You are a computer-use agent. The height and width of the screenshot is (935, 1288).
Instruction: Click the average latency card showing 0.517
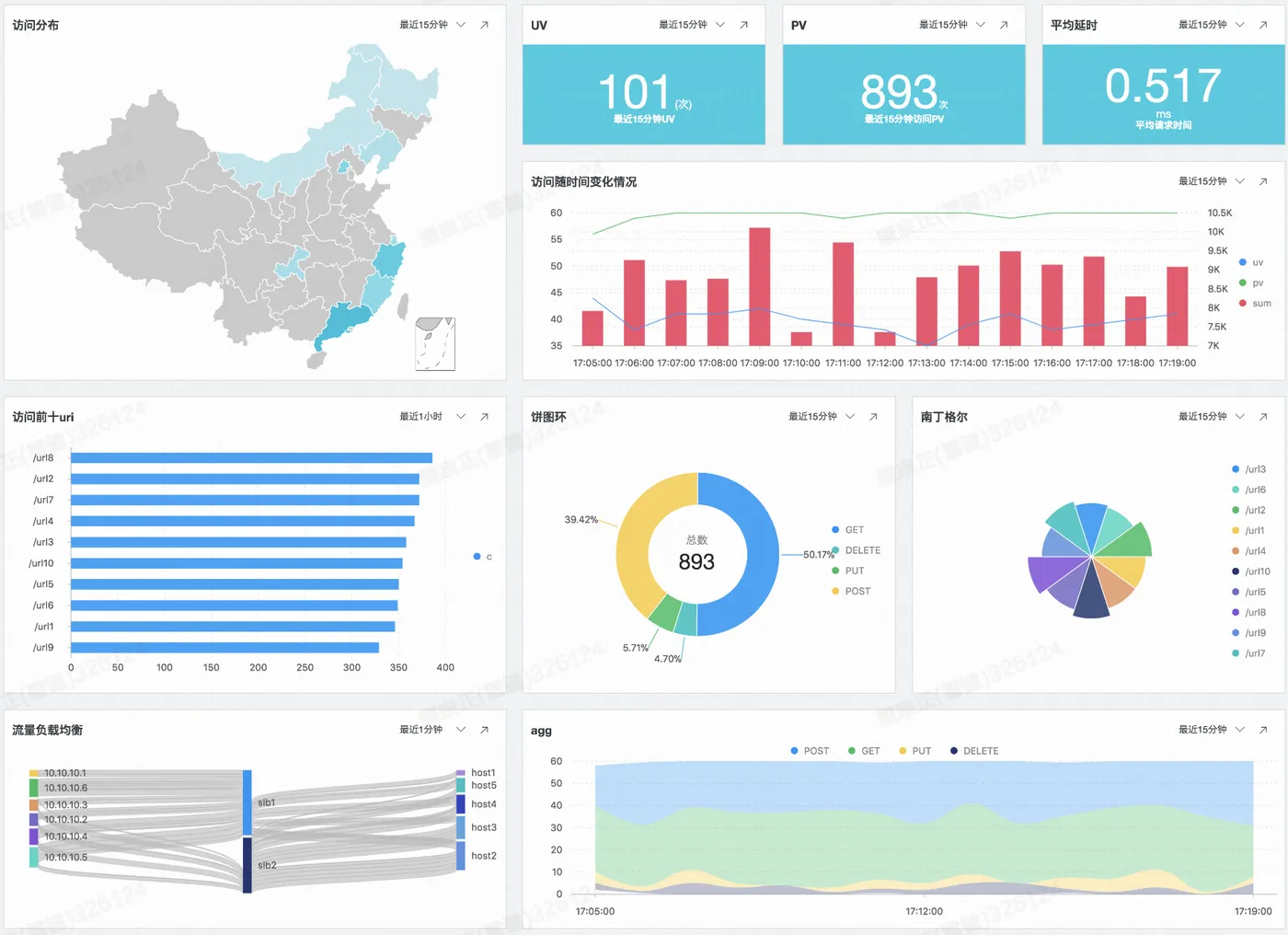point(1164,95)
